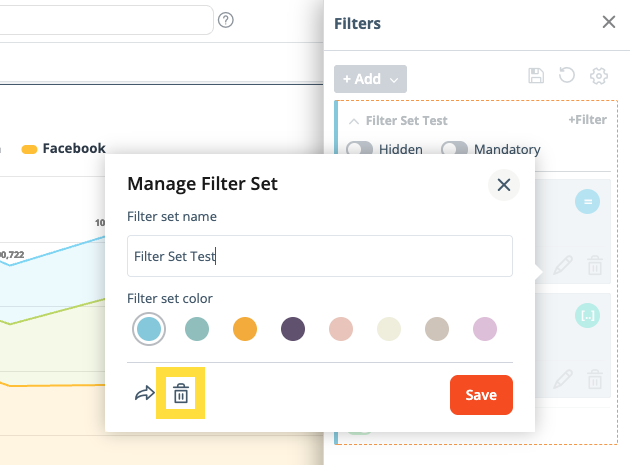The image size is (630, 465).
Task: Click the save disk icon in Filters panel
Action: click(x=536, y=77)
